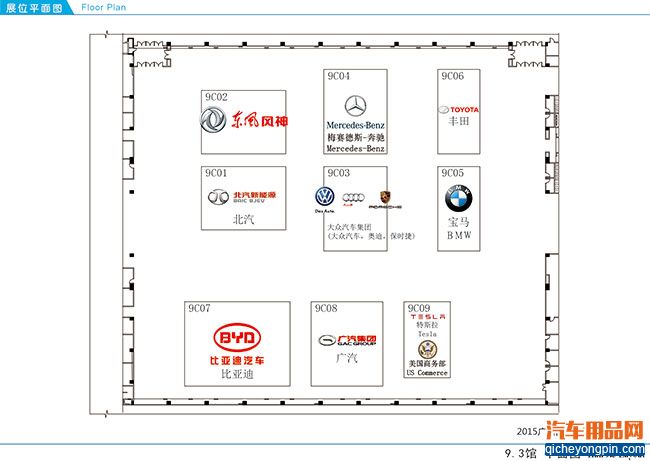
Task: Click the 大众汽车集团 text in booth 9C03
Action: point(349,227)
